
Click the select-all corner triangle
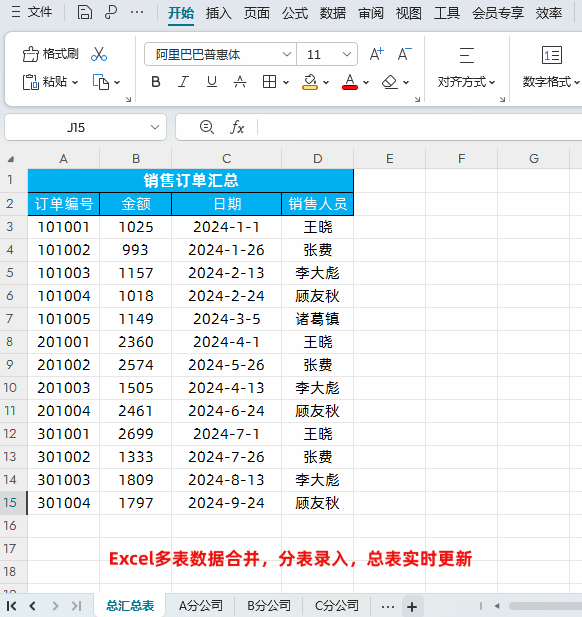tap(11, 159)
